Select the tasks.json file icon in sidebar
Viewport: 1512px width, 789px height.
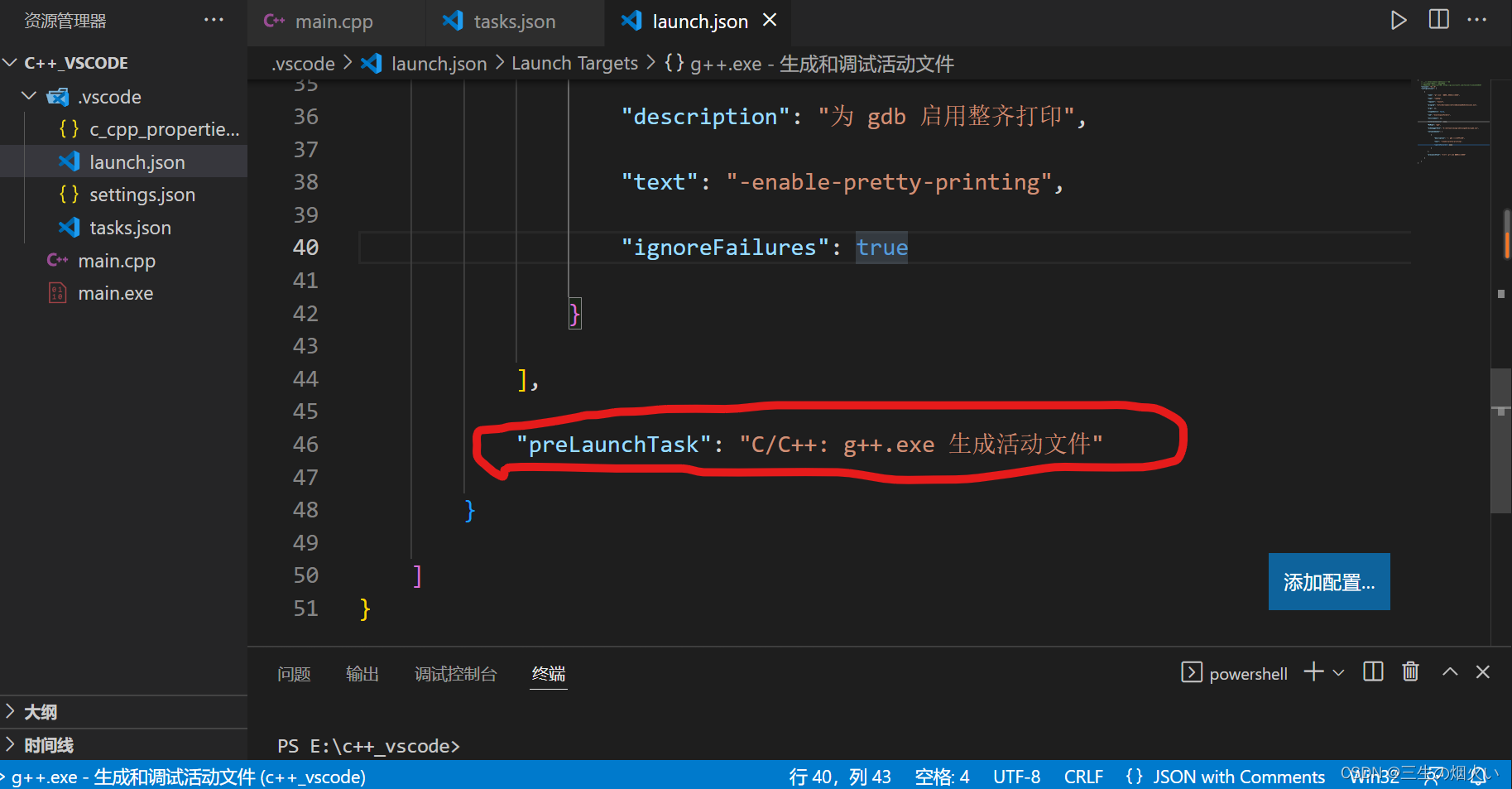coord(68,227)
